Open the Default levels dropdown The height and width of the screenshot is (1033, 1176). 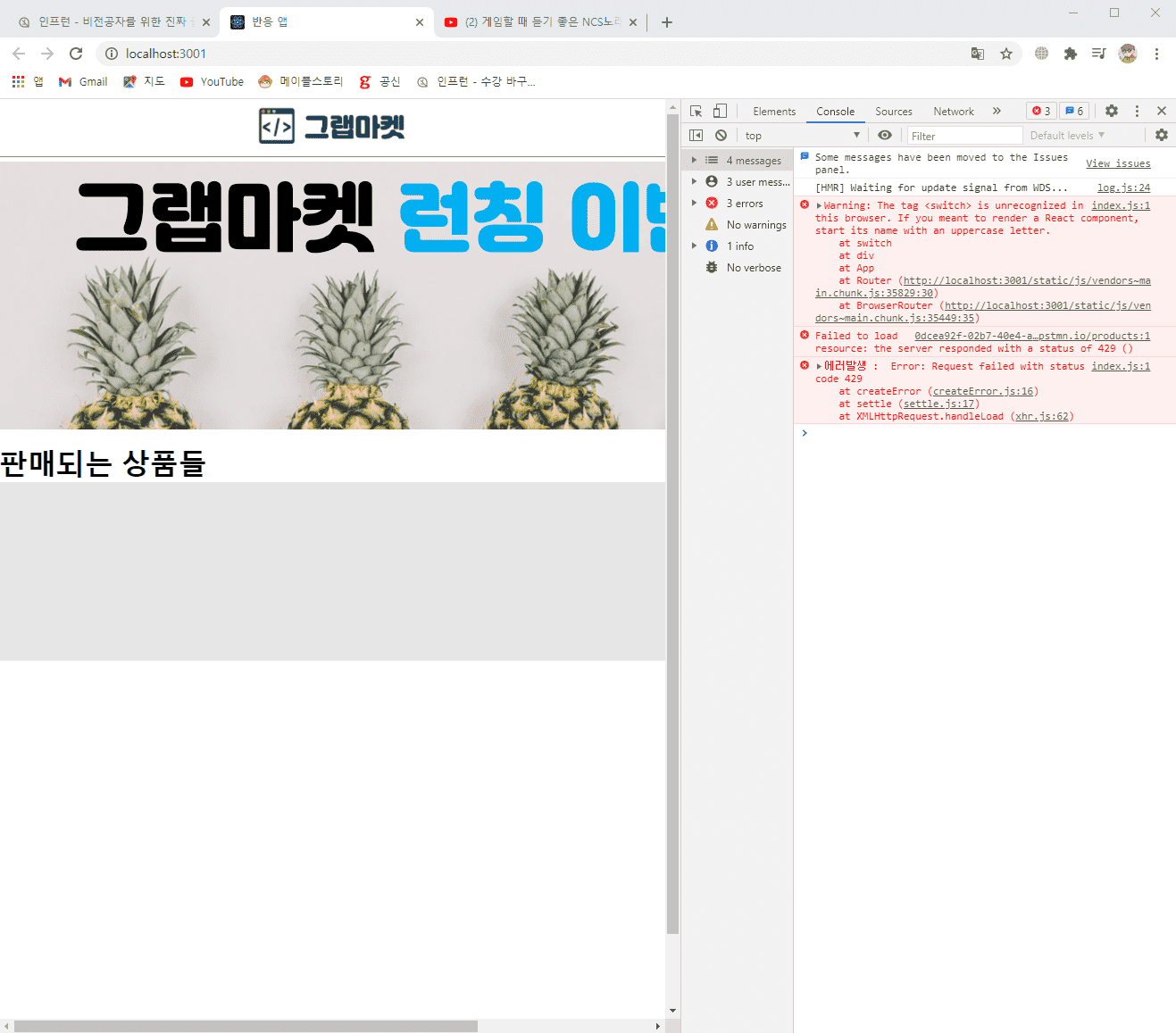click(1068, 136)
